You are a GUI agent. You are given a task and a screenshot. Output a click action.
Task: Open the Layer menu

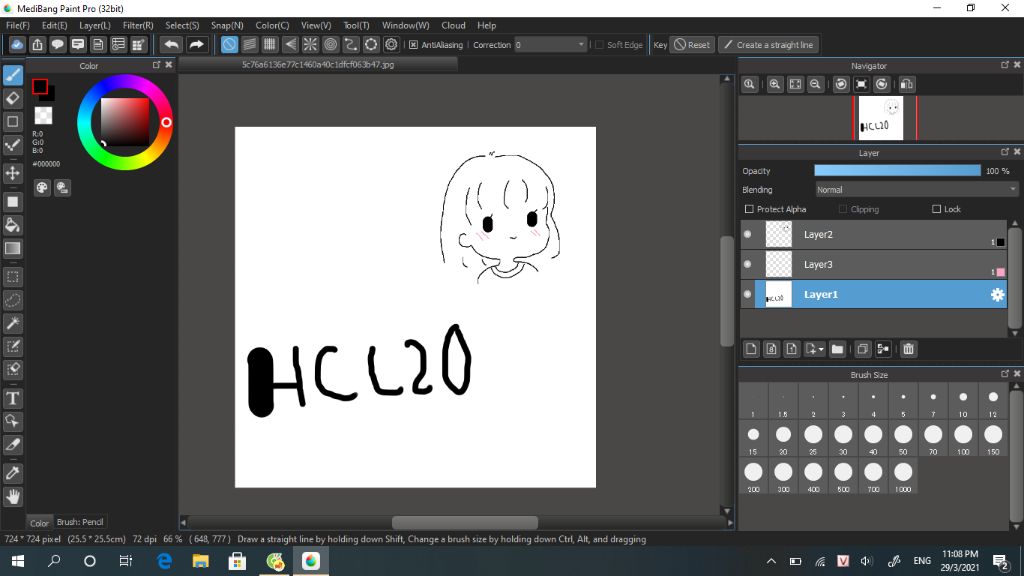point(95,25)
